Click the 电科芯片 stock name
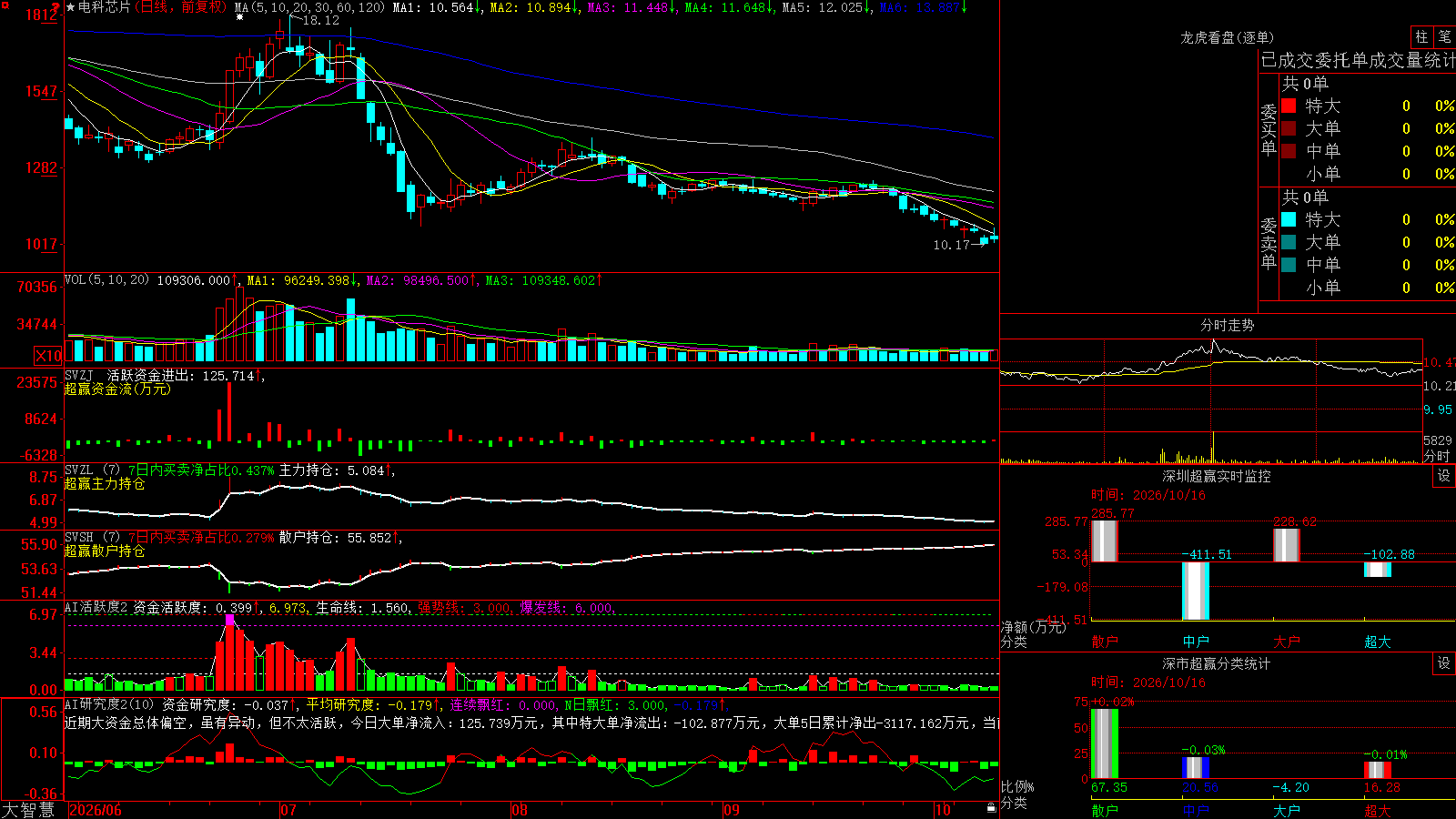 pos(105,7)
